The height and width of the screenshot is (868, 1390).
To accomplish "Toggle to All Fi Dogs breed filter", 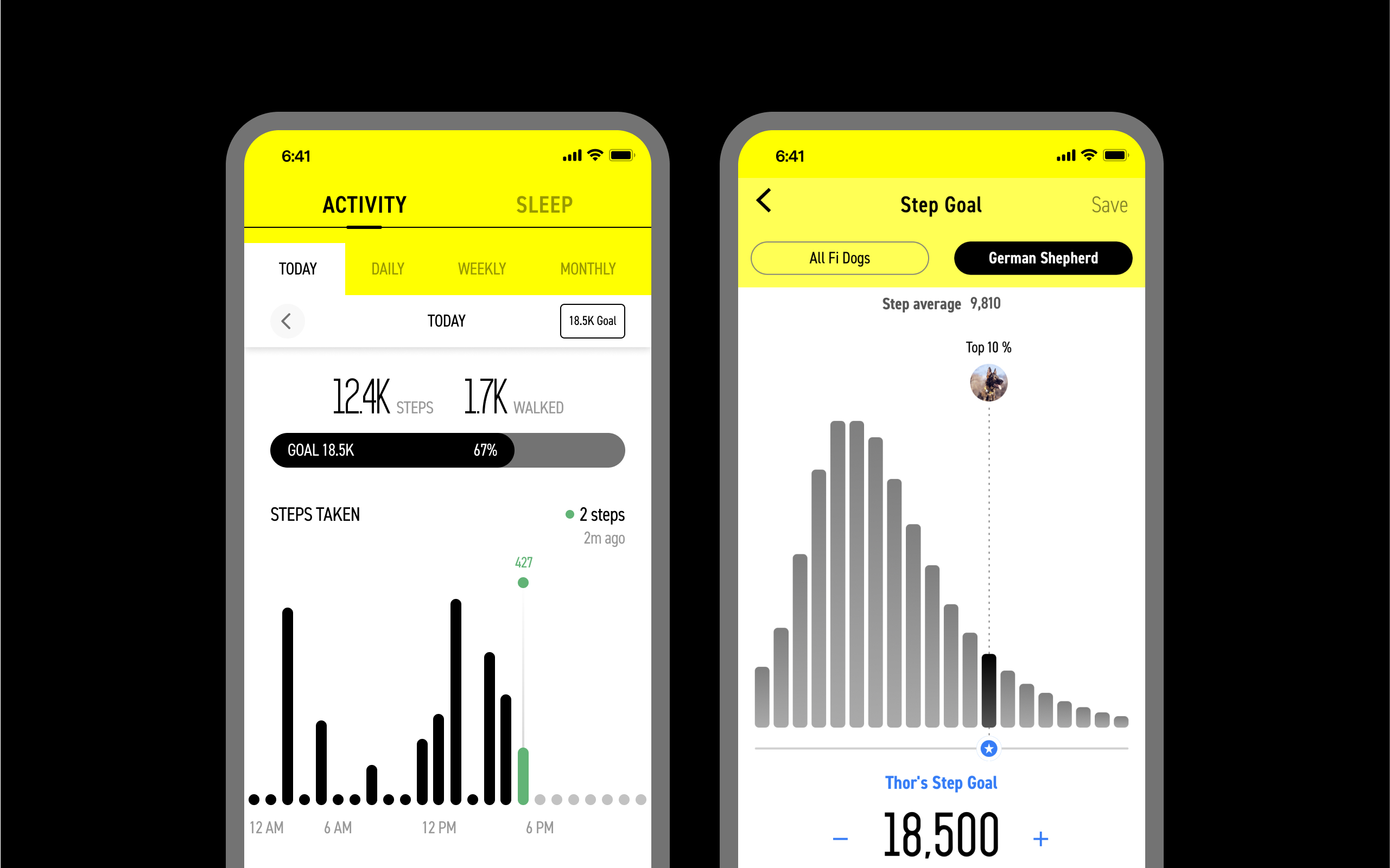I will pyautogui.click(x=839, y=258).
